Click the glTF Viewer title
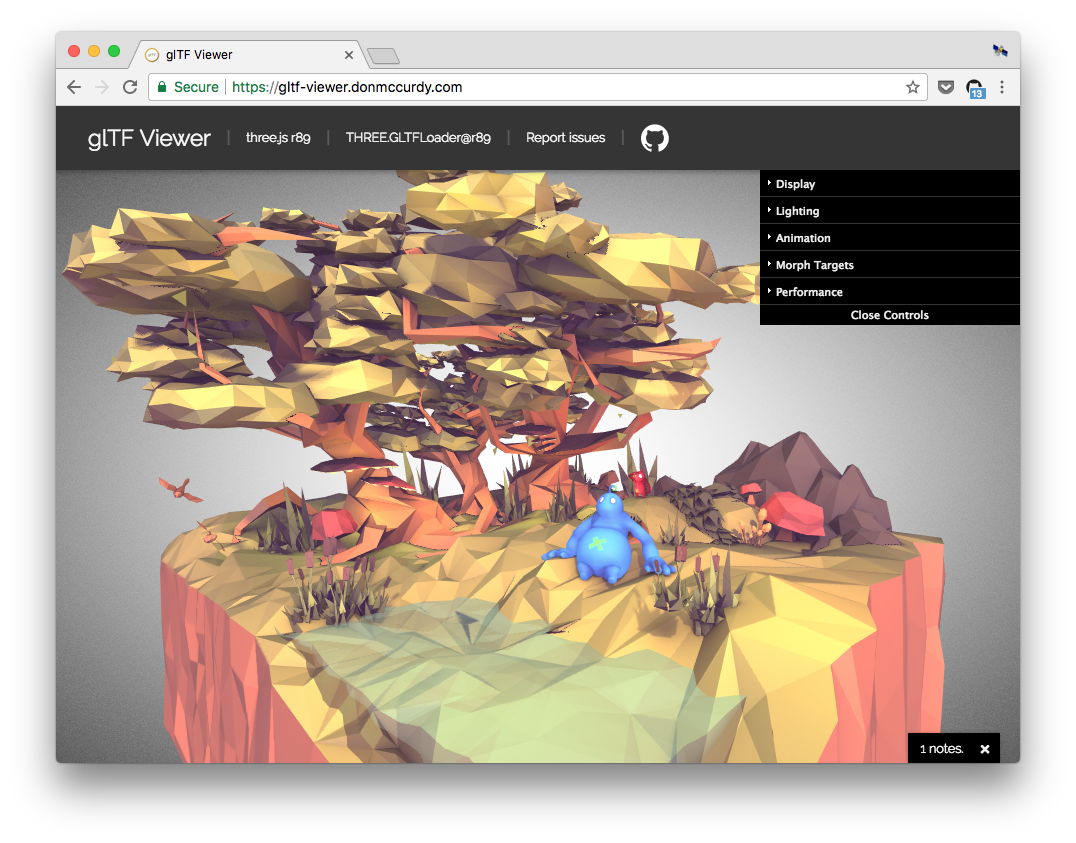The image size is (1076, 843). [149, 139]
